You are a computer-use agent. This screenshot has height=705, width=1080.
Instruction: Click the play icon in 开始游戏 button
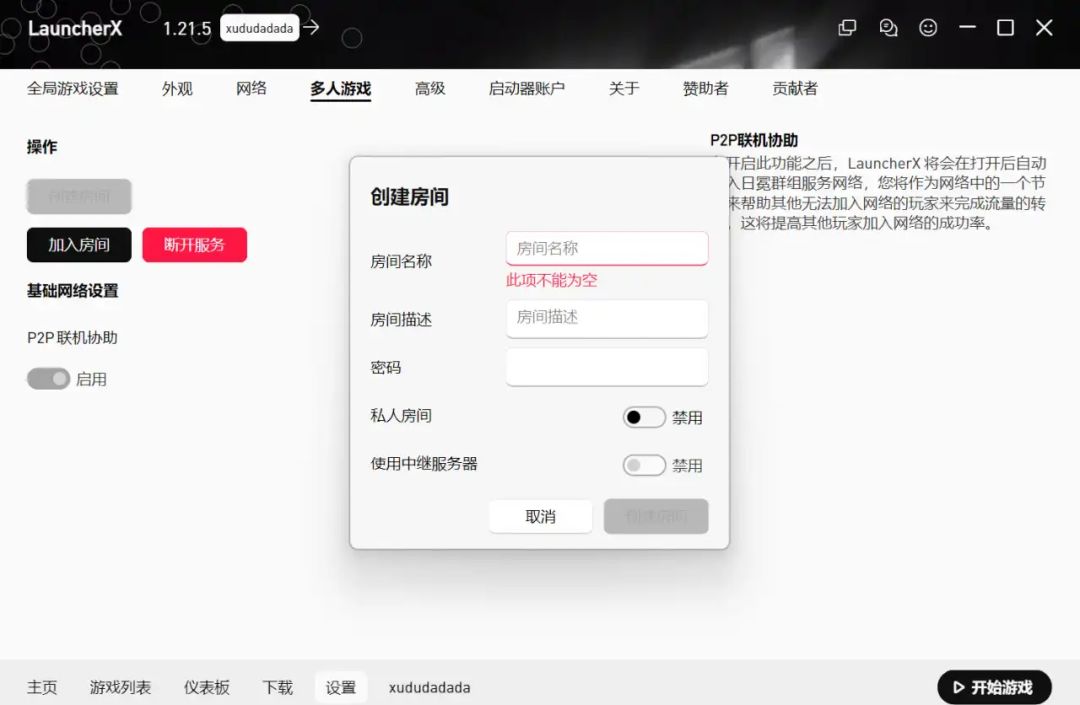[x=958, y=687]
